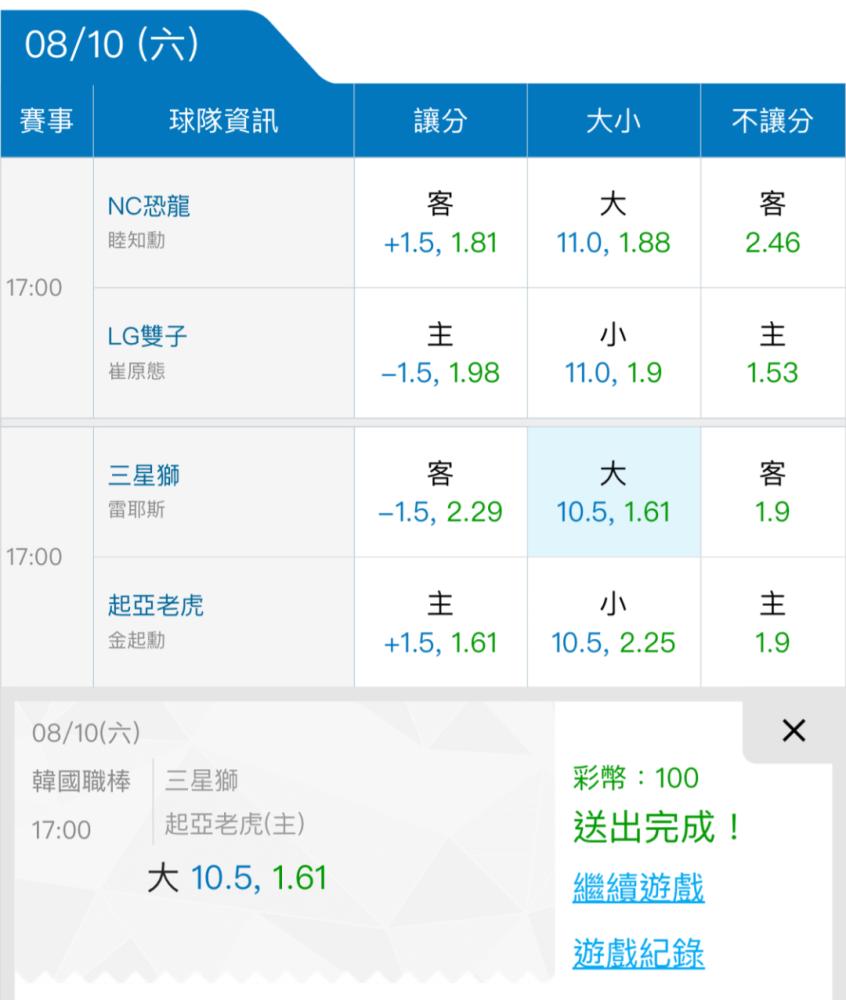Open 三星獅 team info
Image resolution: width=846 pixels, height=1000 pixels.
tap(143, 475)
